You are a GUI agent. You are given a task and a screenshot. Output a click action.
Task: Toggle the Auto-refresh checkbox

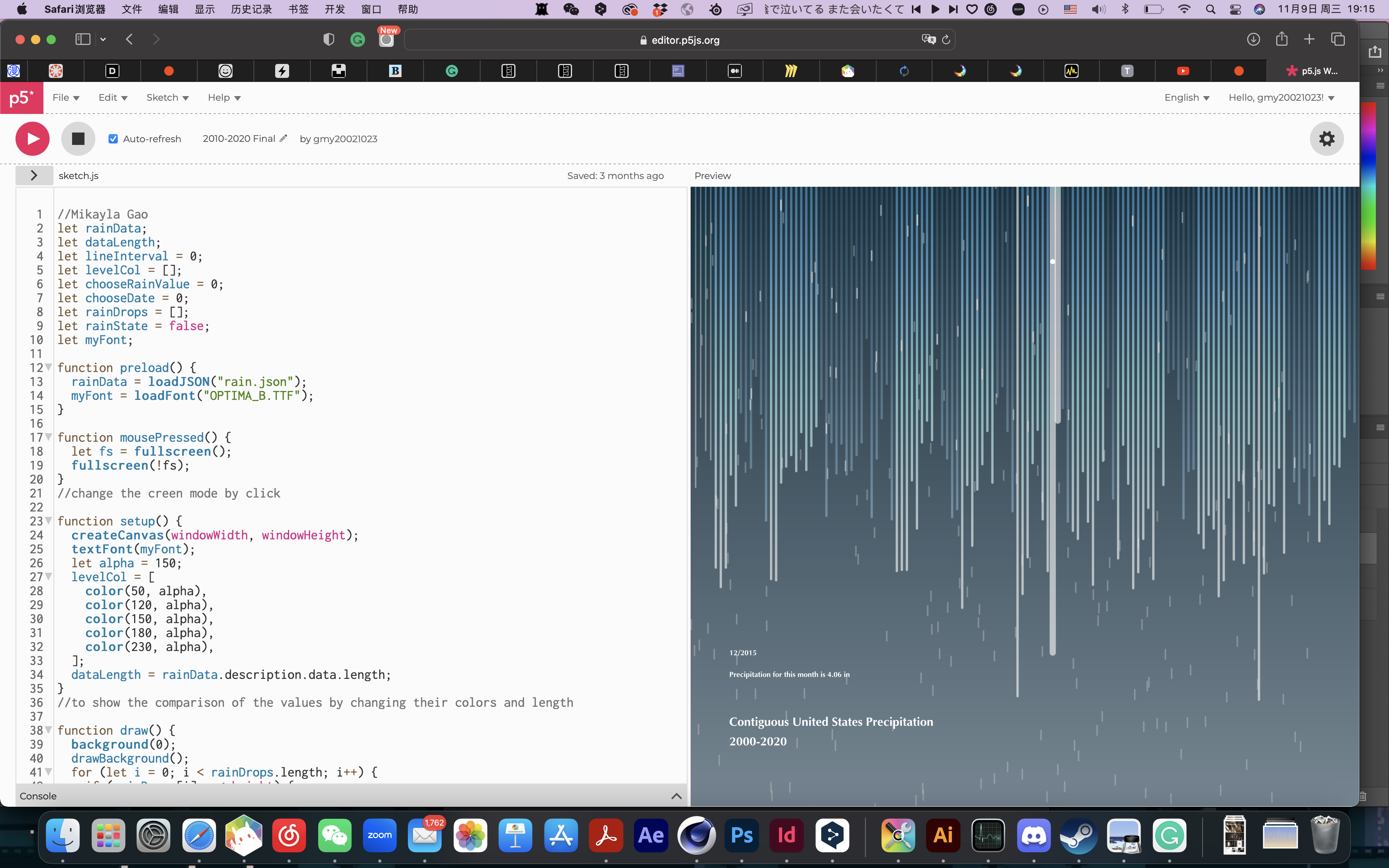click(x=113, y=139)
